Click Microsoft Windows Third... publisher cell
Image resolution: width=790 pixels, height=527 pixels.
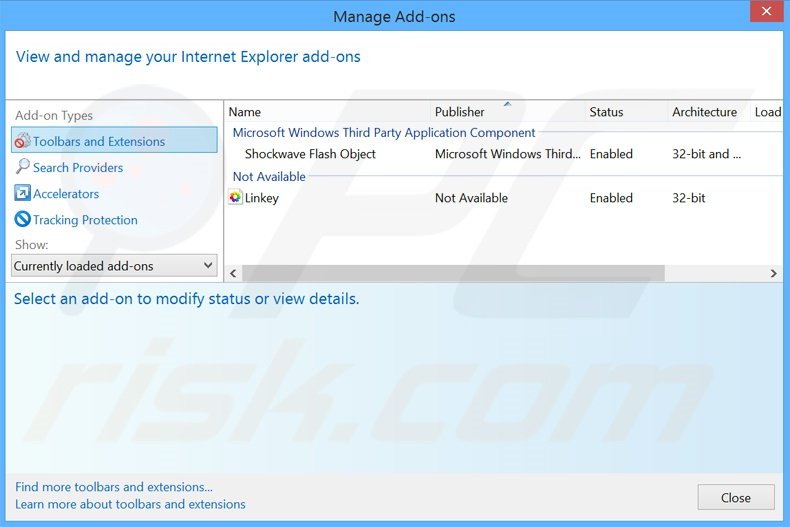coord(507,154)
